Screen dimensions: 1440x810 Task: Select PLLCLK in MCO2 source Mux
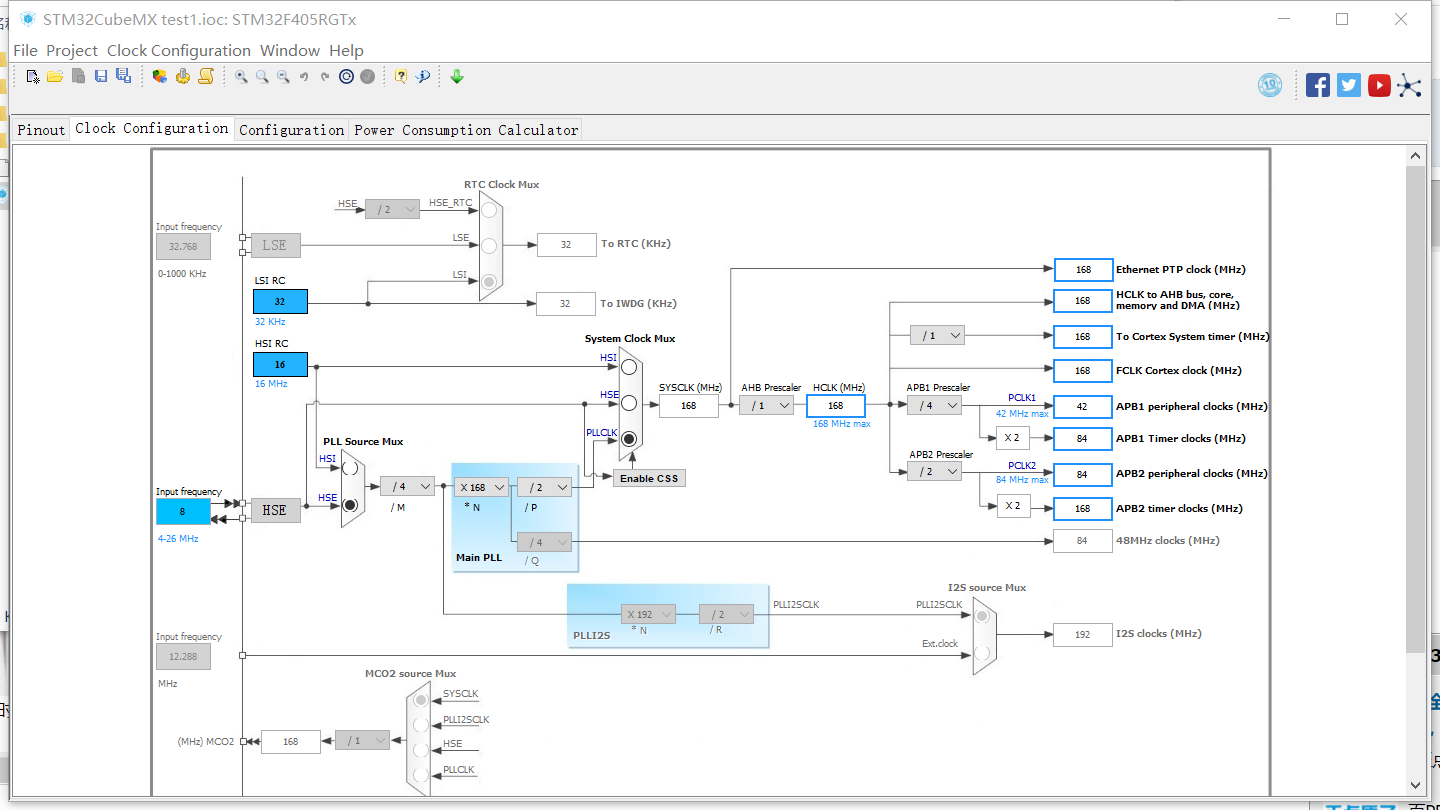point(421,775)
